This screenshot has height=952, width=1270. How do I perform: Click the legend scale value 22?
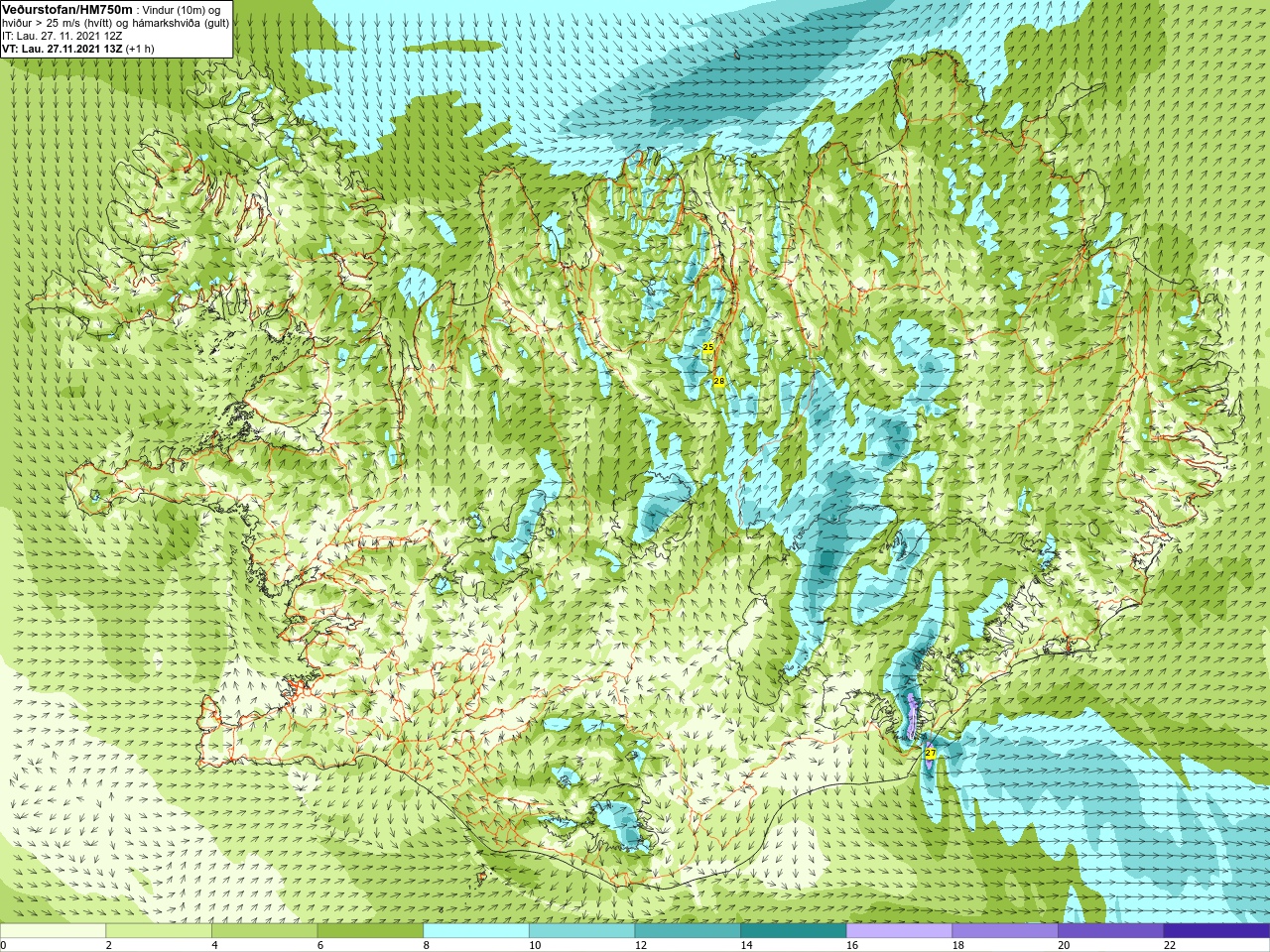[1170, 945]
